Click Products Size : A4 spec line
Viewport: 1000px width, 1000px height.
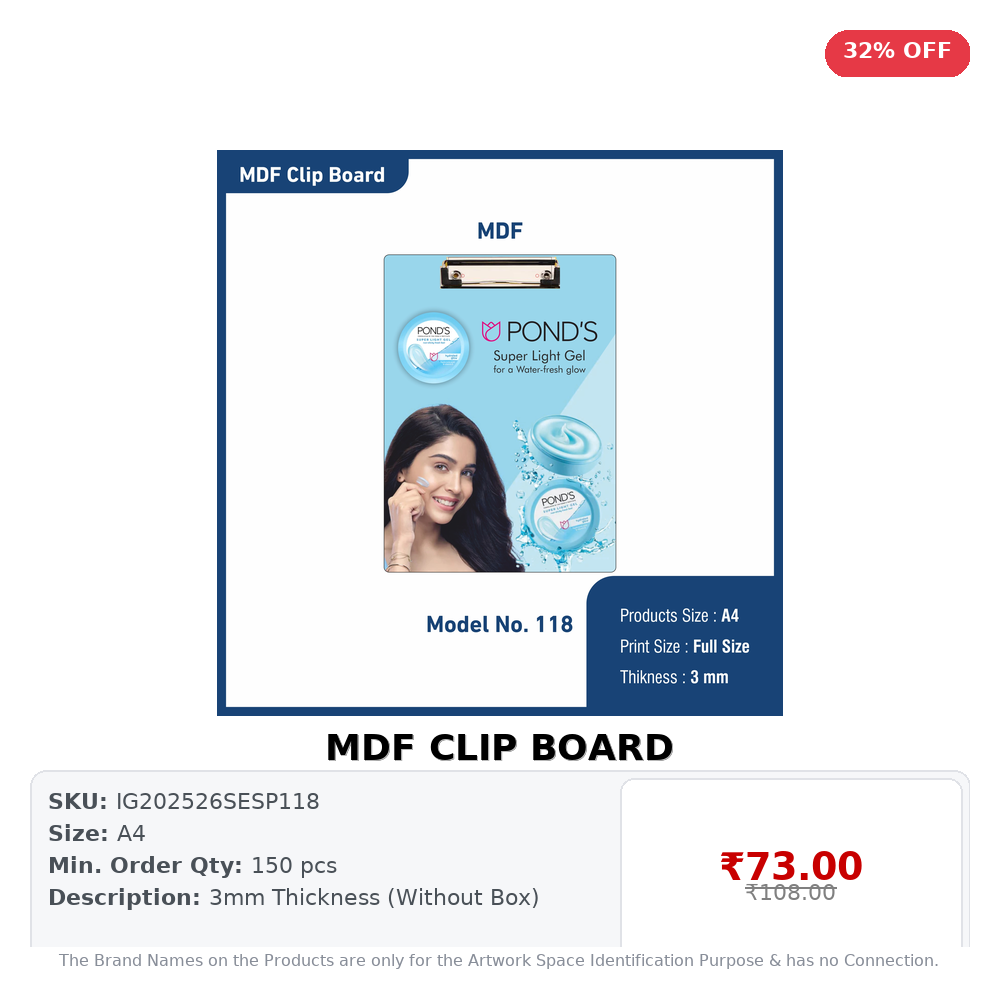679,615
